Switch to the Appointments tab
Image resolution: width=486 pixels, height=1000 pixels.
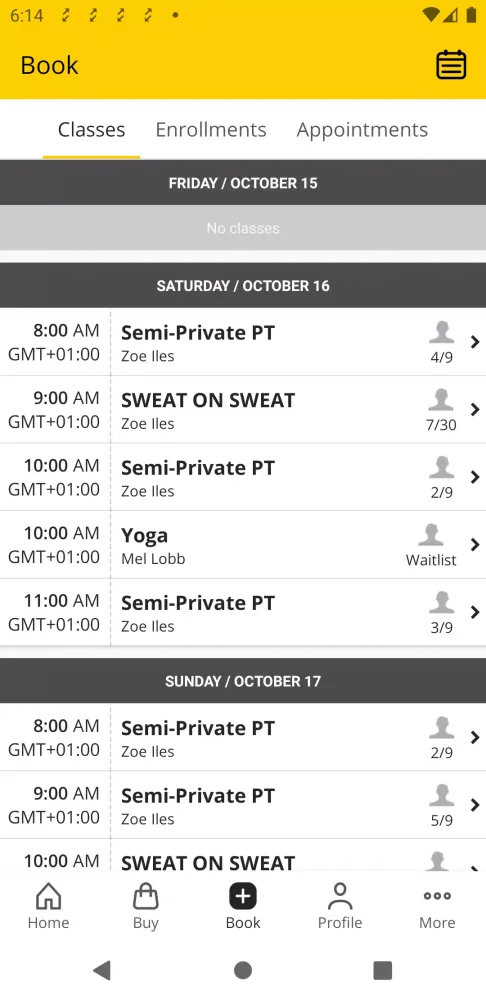[x=362, y=130]
